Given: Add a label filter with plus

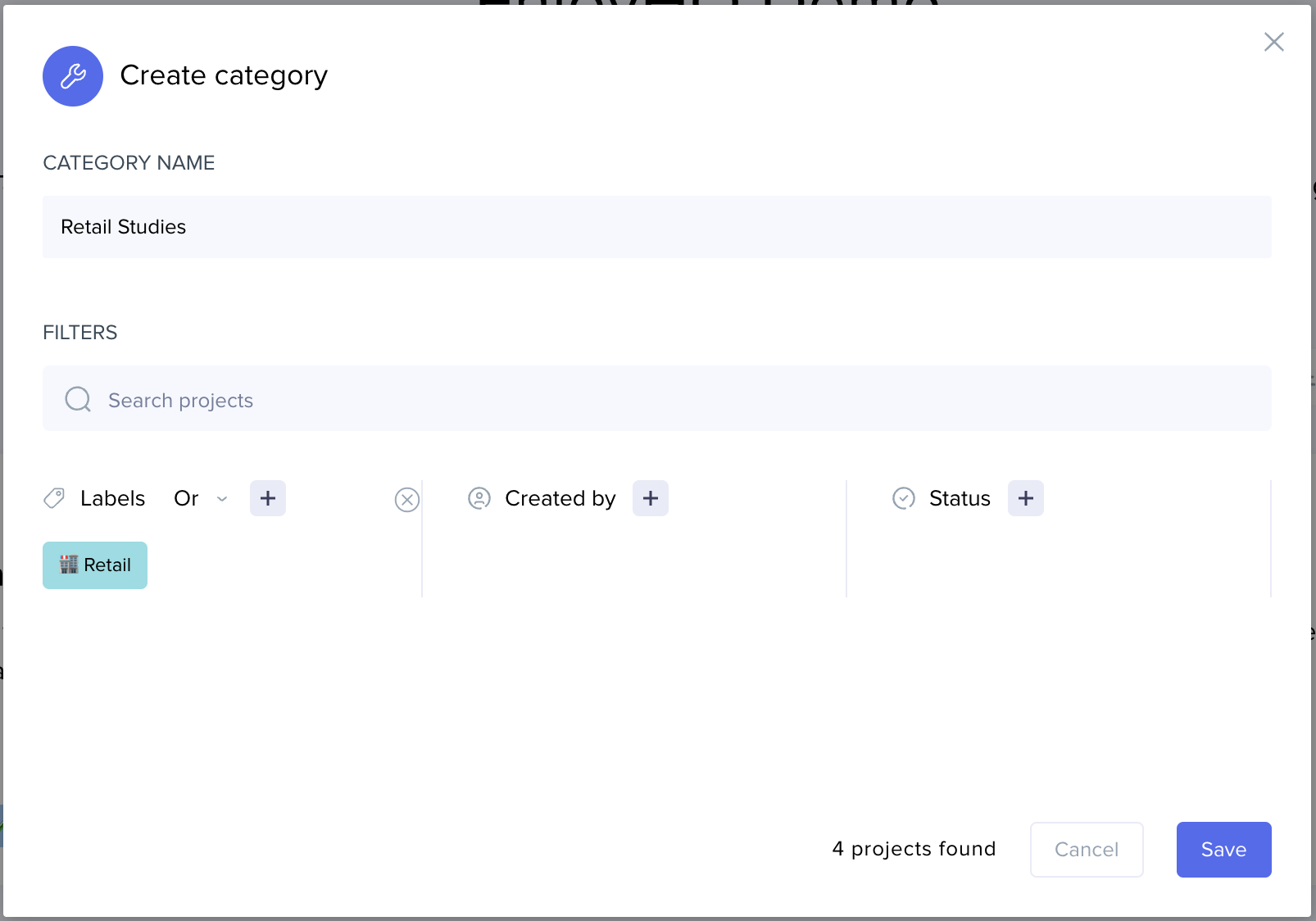Looking at the screenshot, I should point(268,498).
